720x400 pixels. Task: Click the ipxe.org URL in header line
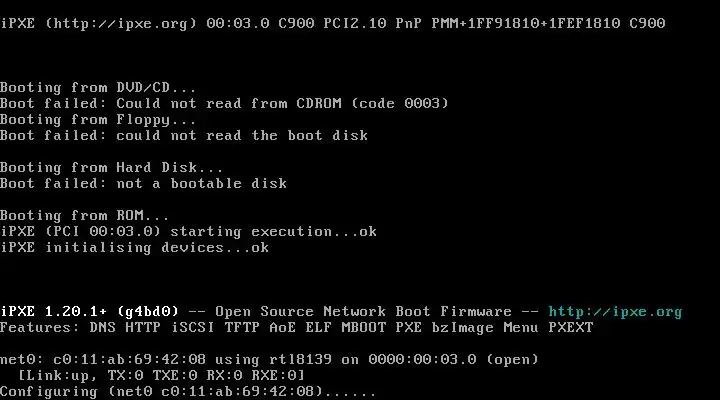coord(121,23)
